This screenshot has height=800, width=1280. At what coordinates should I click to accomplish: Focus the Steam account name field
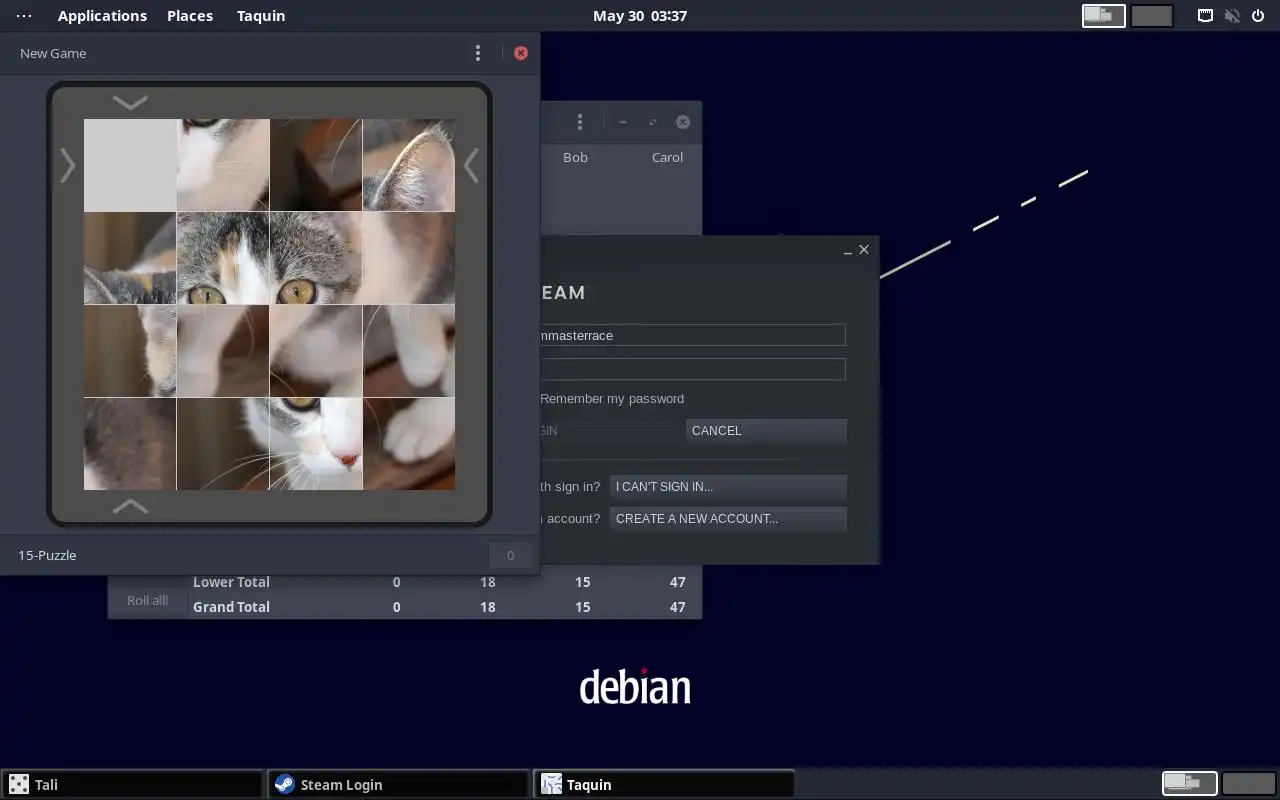click(x=692, y=335)
